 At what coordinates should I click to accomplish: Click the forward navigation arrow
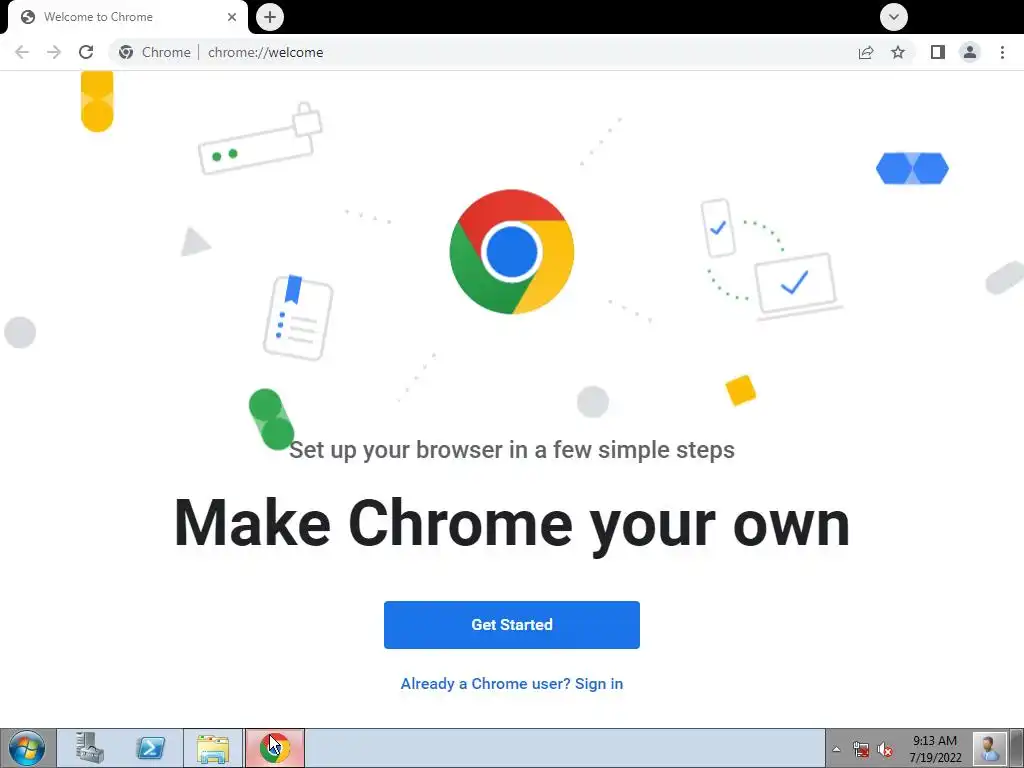coord(54,52)
